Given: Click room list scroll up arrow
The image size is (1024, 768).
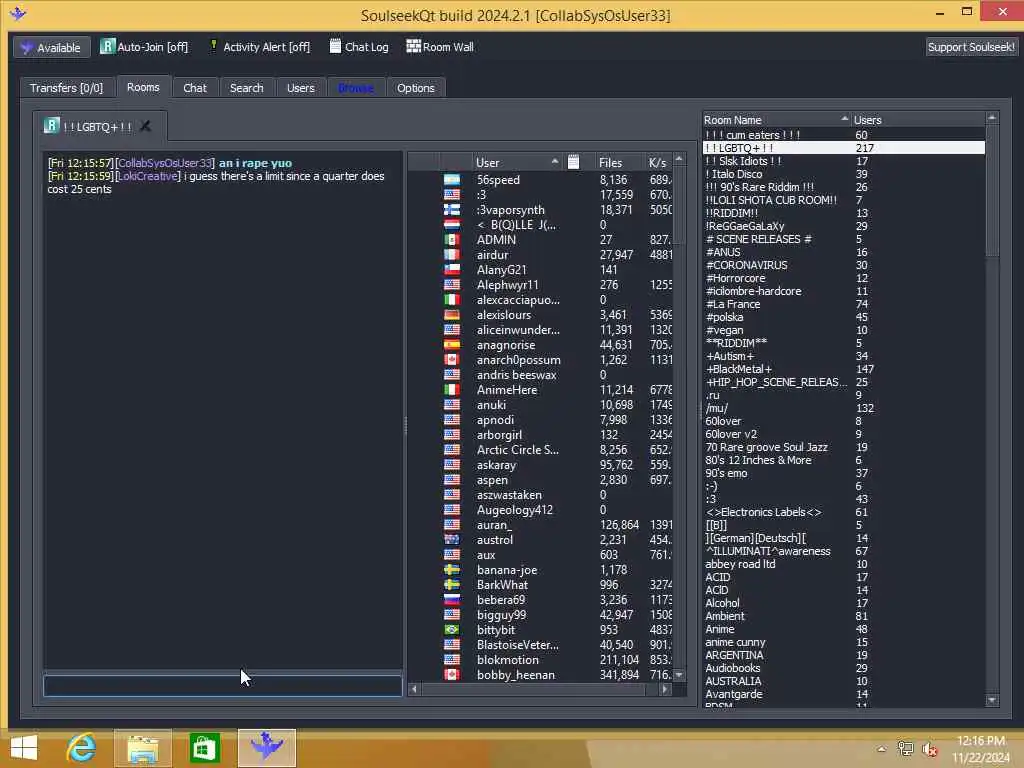Looking at the screenshot, I should pyautogui.click(x=992, y=118).
